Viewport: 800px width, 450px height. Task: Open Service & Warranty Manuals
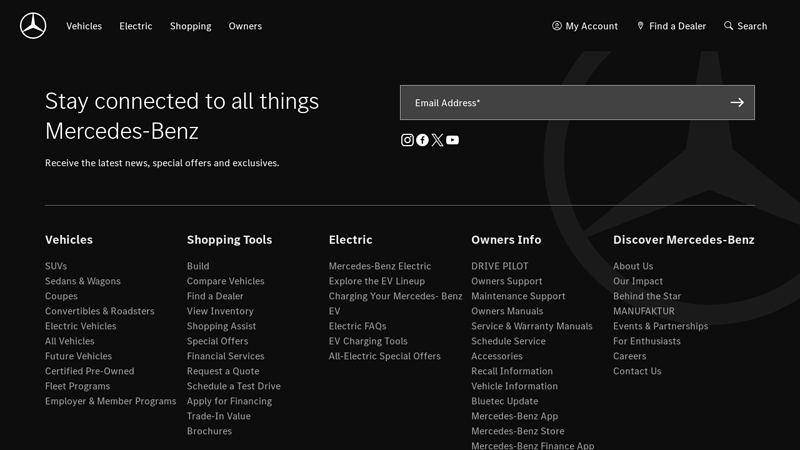coord(532,326)
